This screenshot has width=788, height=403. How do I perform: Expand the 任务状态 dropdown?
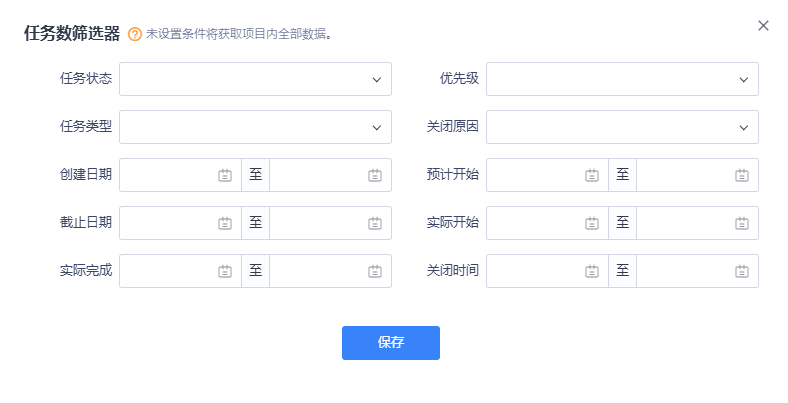(255, 79)
